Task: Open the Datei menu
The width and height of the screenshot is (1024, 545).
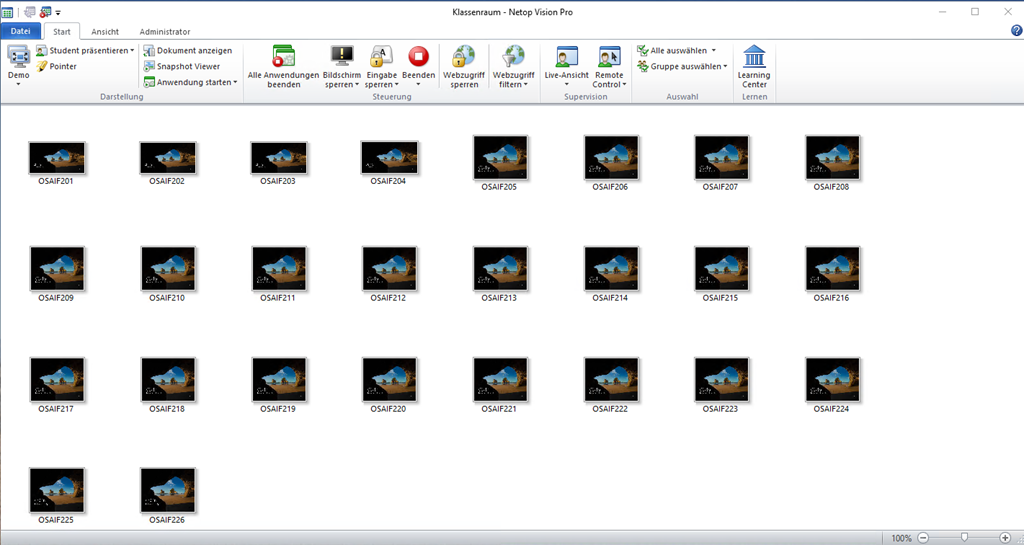Action: click(20, 32)
